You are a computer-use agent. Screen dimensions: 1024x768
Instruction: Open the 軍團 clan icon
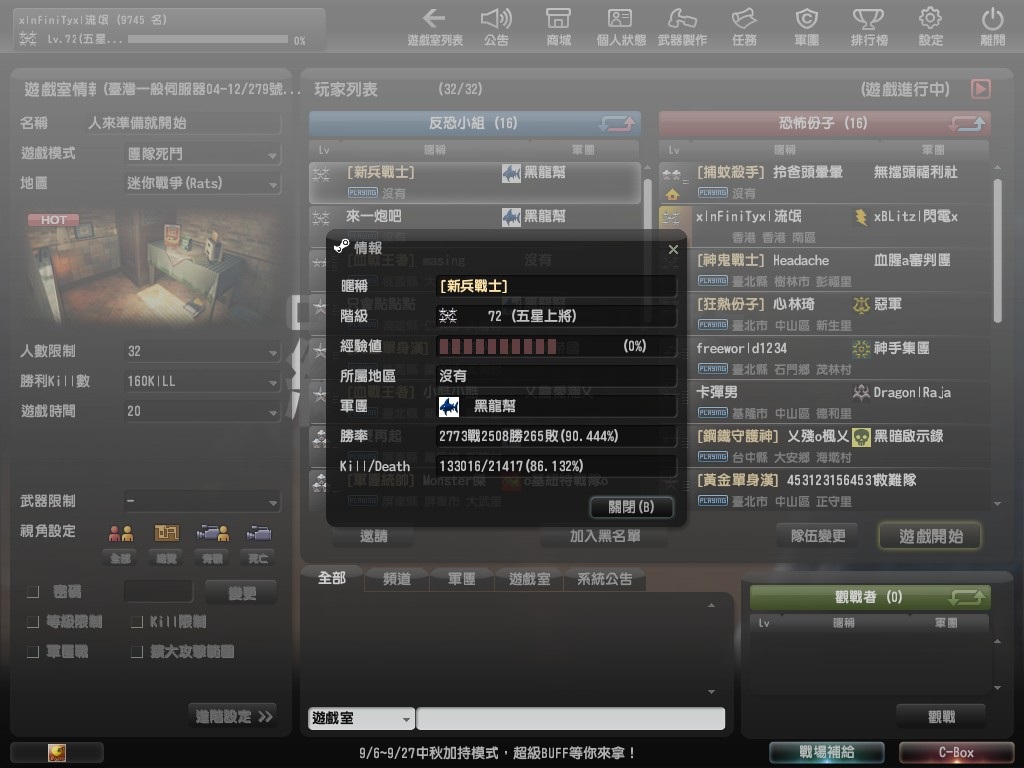pyautogui.click(x=807, y=27)
